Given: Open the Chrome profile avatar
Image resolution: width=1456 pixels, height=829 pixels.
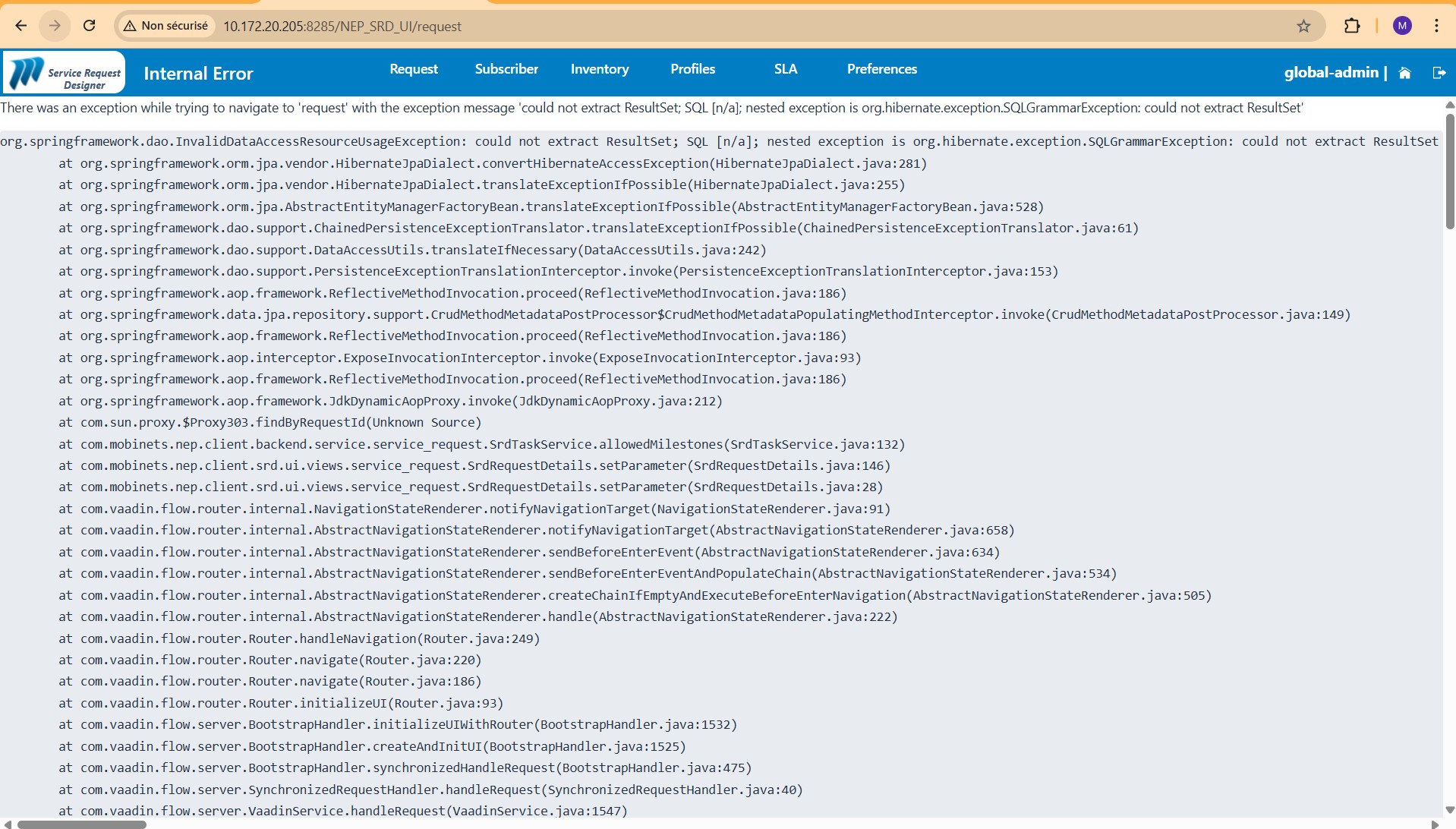Looking at the screenshot, I should 1401,26.
